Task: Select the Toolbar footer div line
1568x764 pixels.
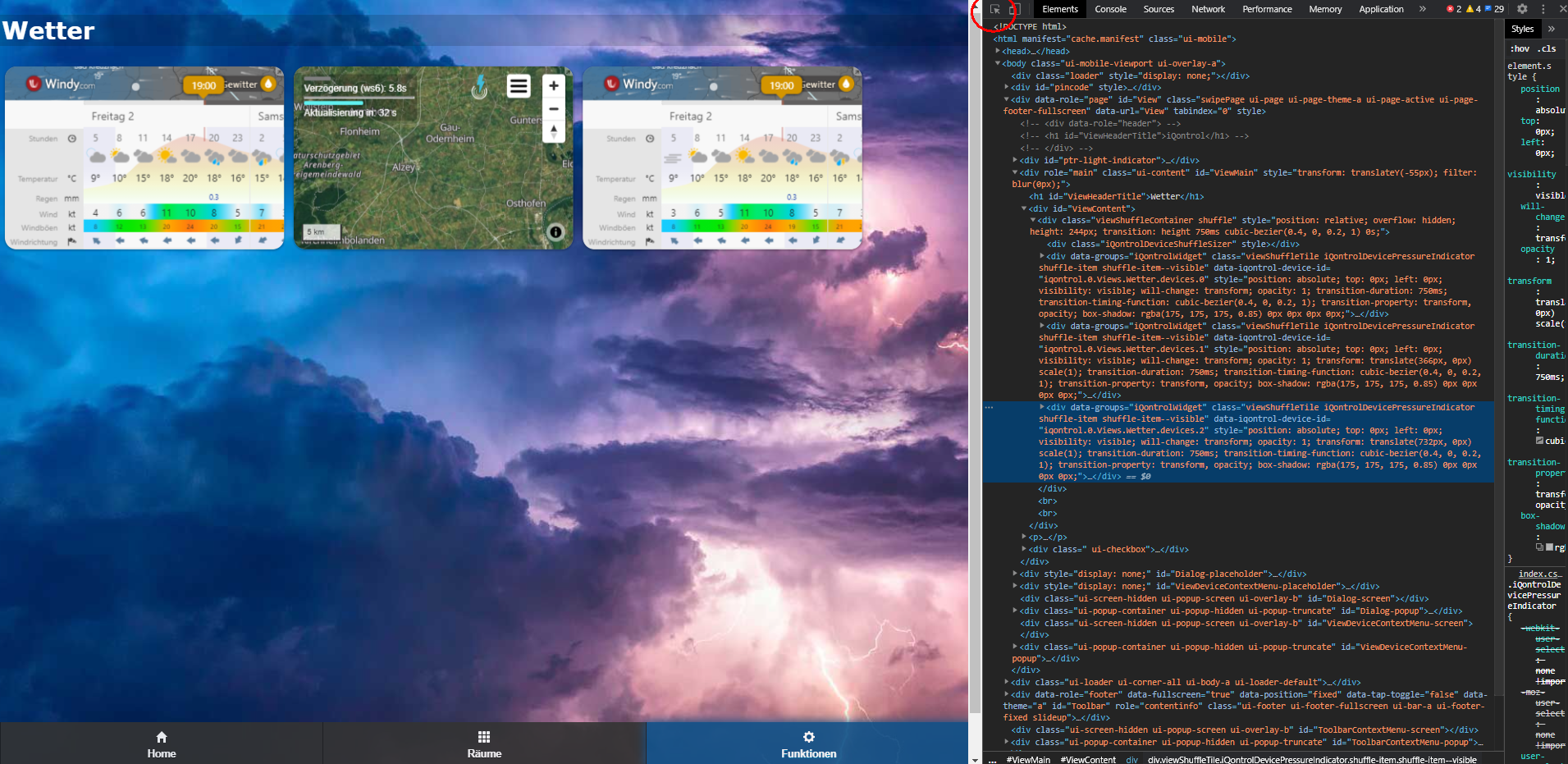Action: (1245, 706)
